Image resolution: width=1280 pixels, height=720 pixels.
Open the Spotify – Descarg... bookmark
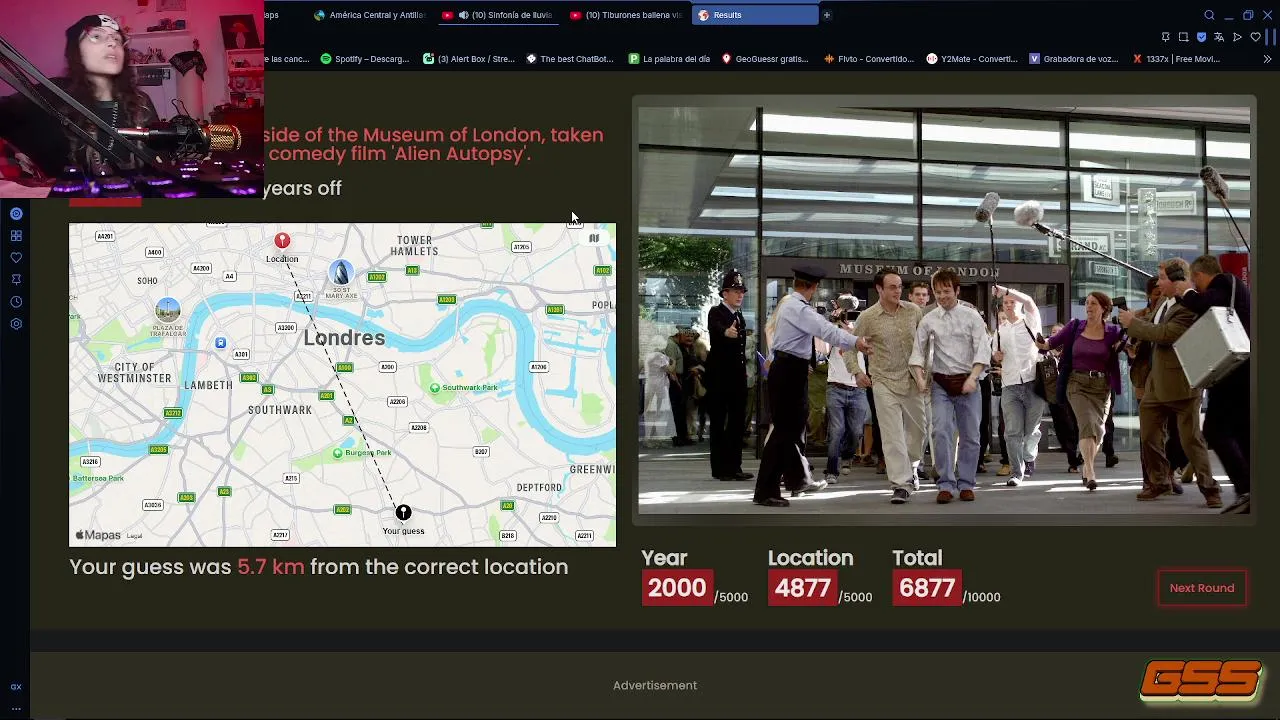point(364,59)
